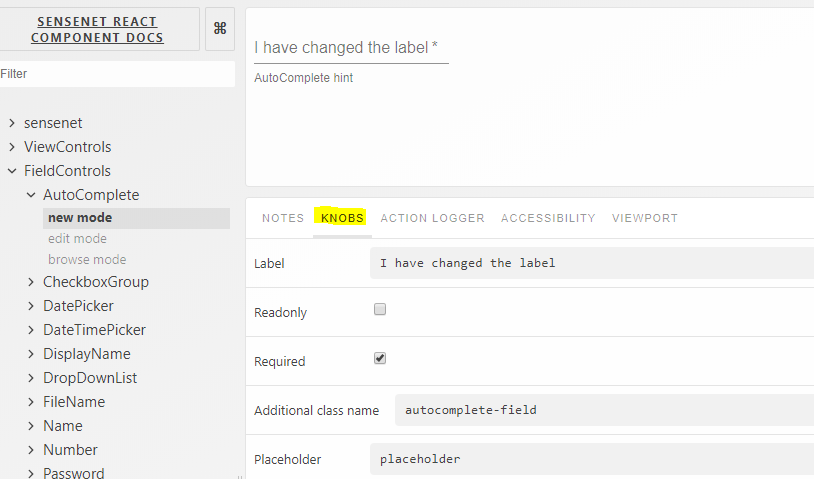Image resolution: width=814 pixels, height=479 pixels.
Task: Open the Action Logger tab
Action: coord(432,218)
